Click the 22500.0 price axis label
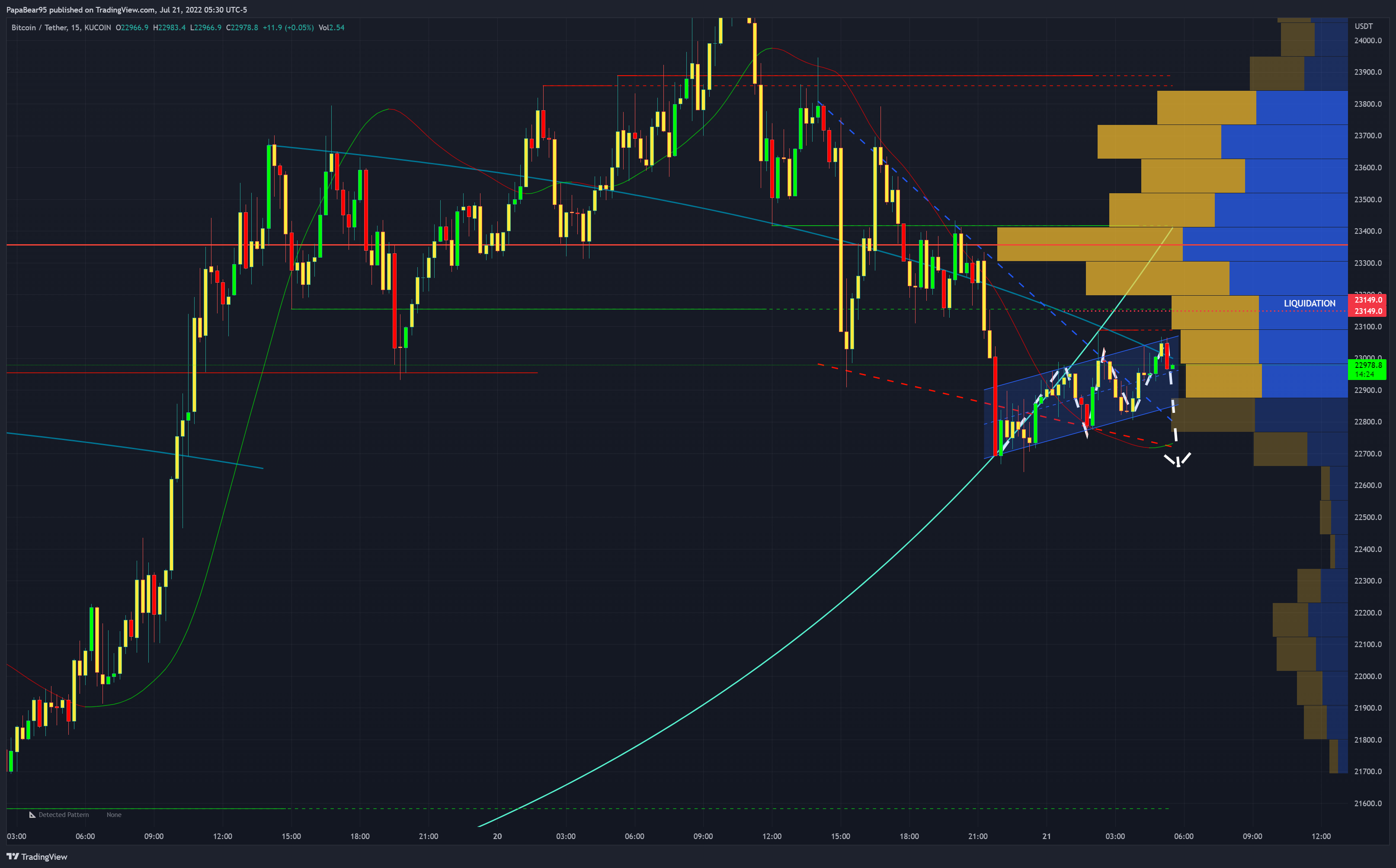This screenshot has width=1396, height=868. pyautogui.click(x=1368, y=517)
